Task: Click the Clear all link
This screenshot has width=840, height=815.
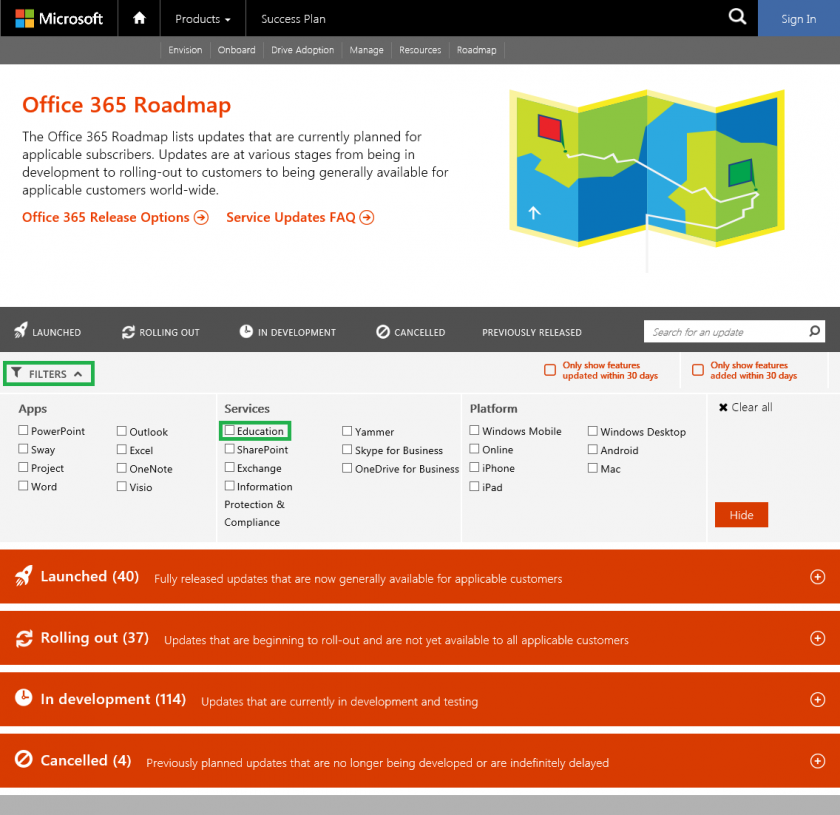Action: tap(752, 407)
